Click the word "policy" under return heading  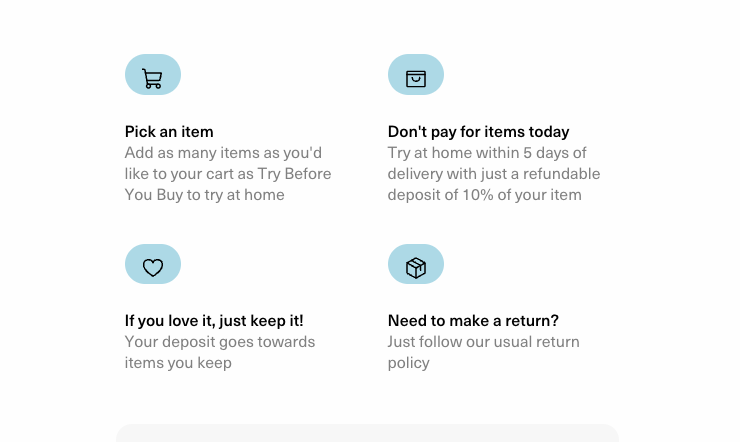(408, 363)
